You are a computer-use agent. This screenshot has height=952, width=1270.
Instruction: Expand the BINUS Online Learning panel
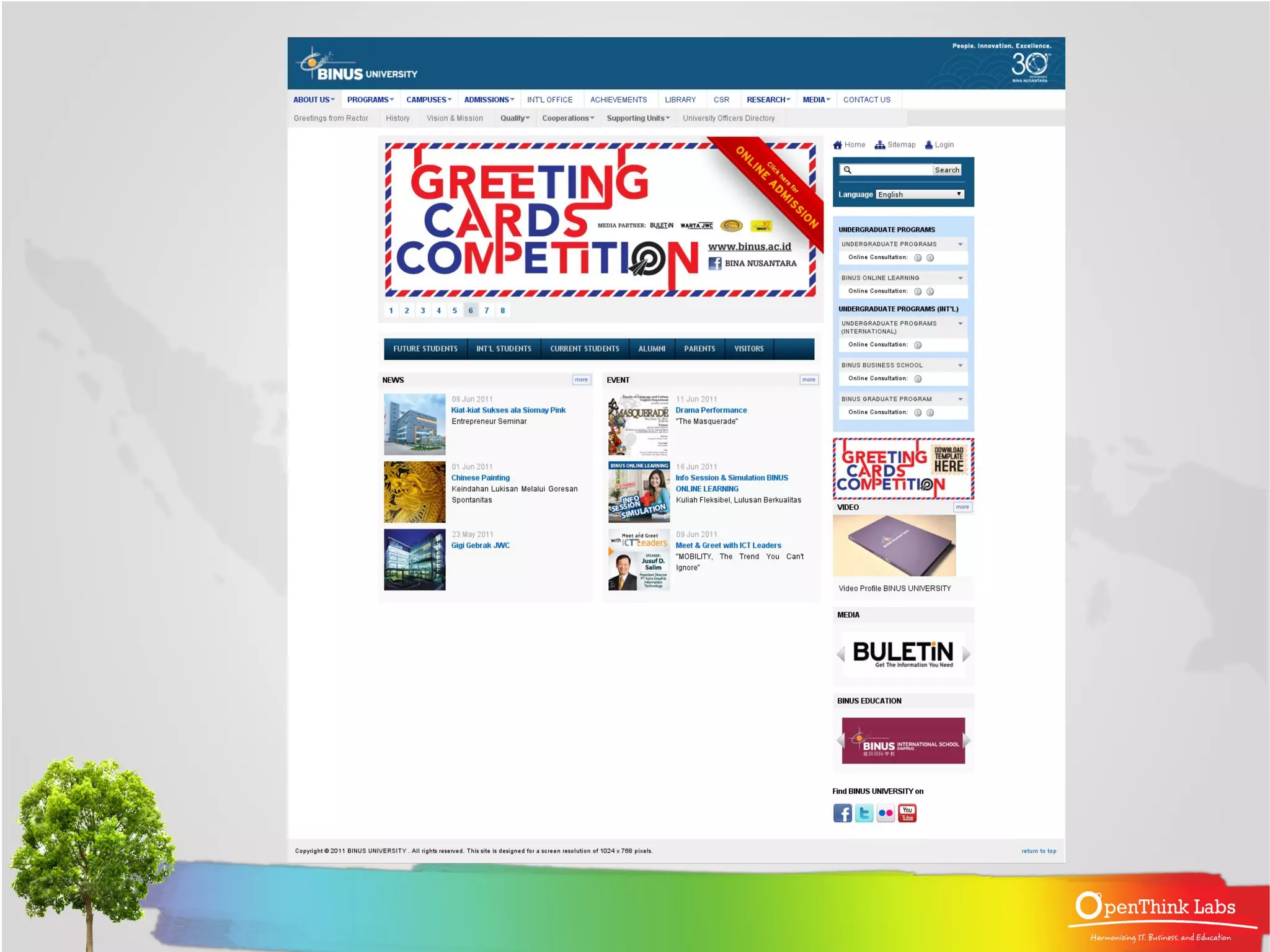click(960, 278)
